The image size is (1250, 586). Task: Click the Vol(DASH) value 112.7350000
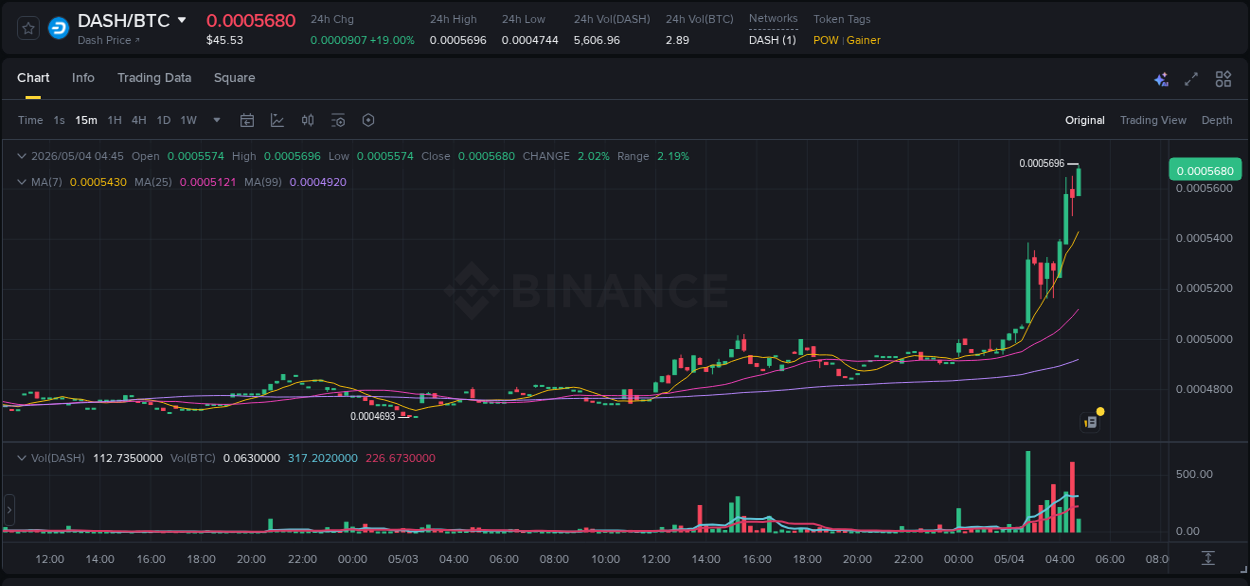point(128,458)
